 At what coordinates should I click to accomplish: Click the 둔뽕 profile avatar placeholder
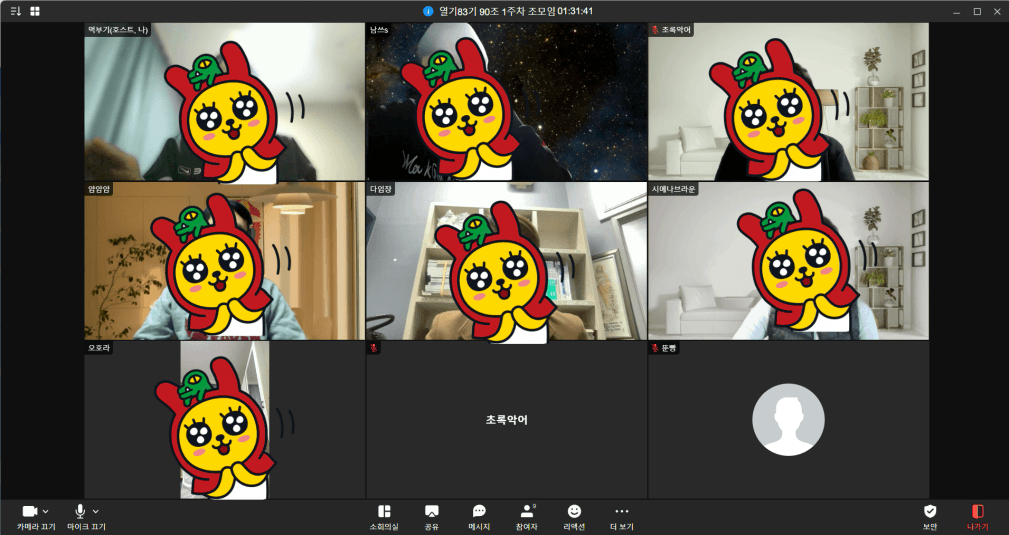(788, 420)
